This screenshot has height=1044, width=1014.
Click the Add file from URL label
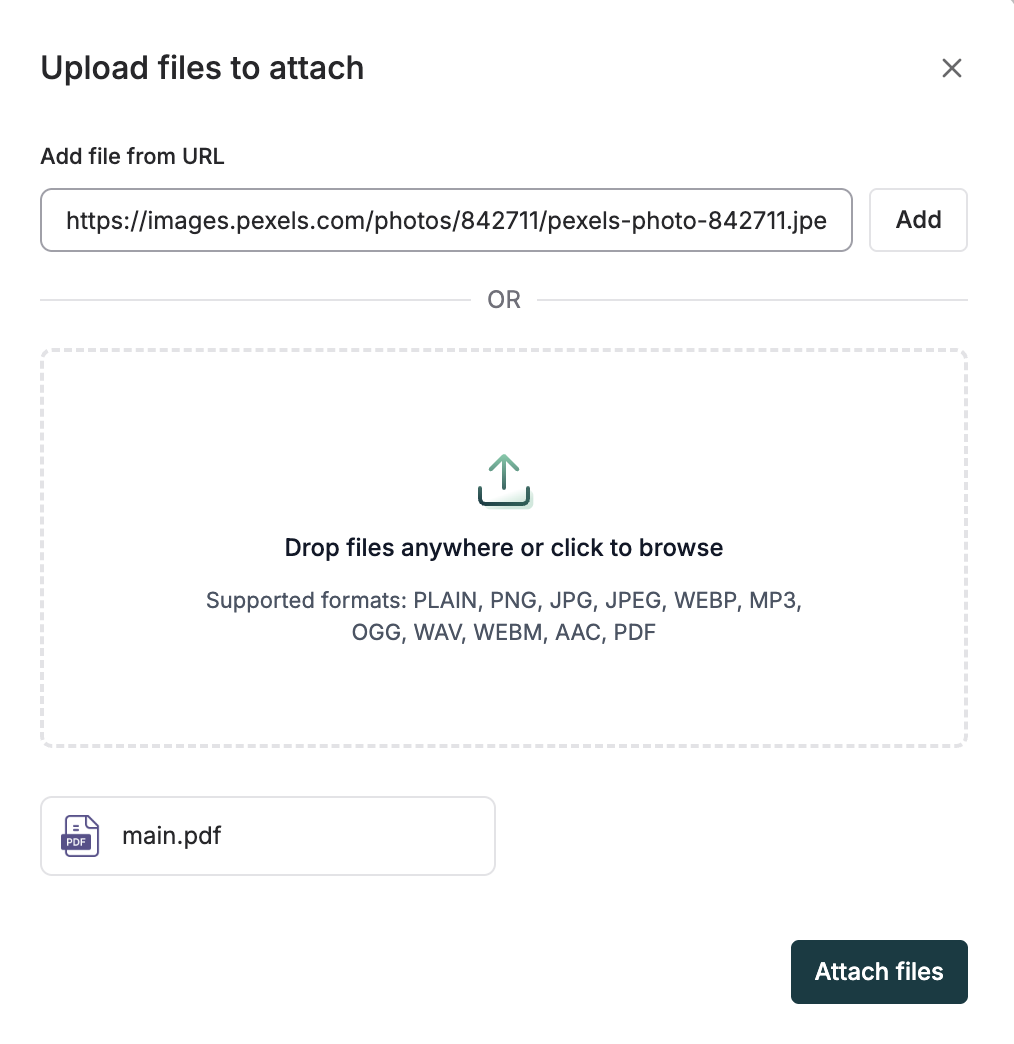coord(131,156)
